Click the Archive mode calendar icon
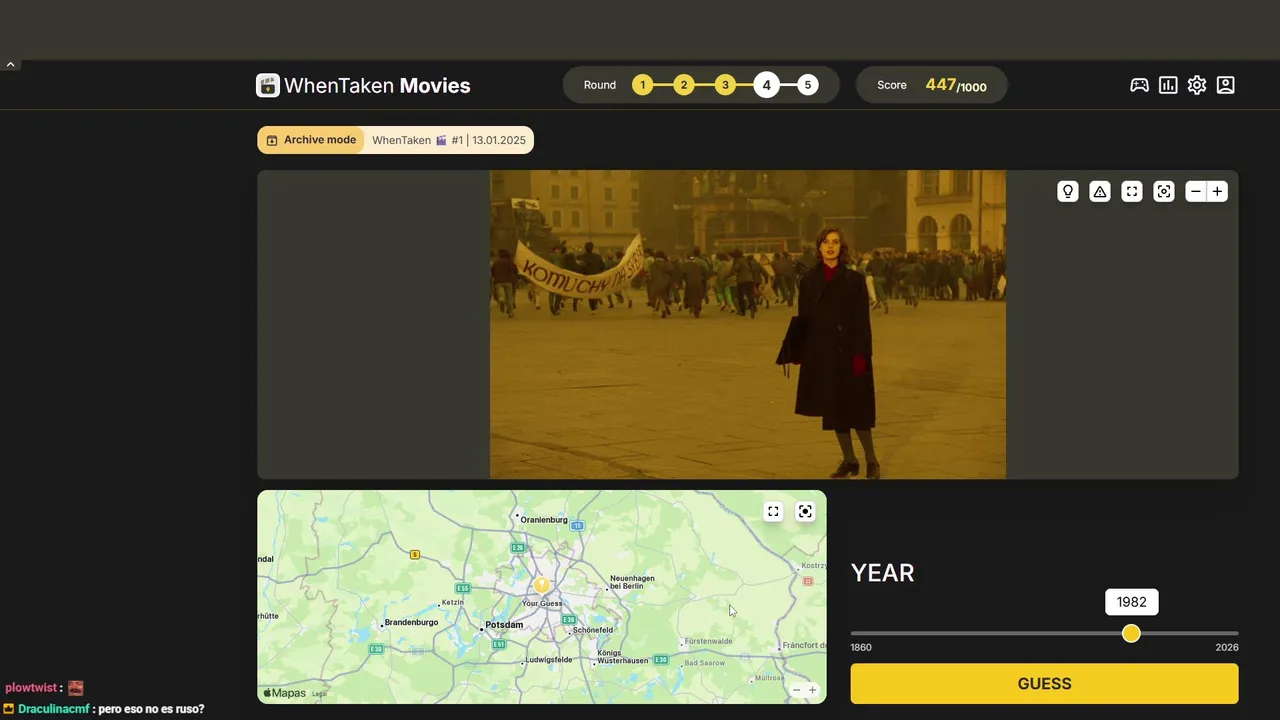The image size is (1280, 720). (271, 140)
